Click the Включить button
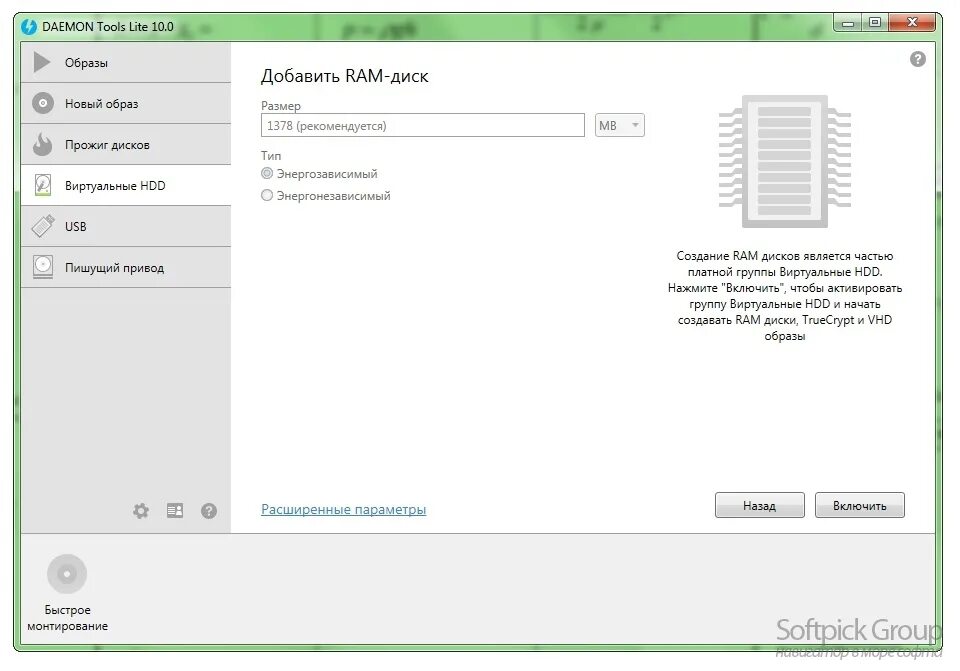This screenshot has height=671, width=960. tap(860, 506)
